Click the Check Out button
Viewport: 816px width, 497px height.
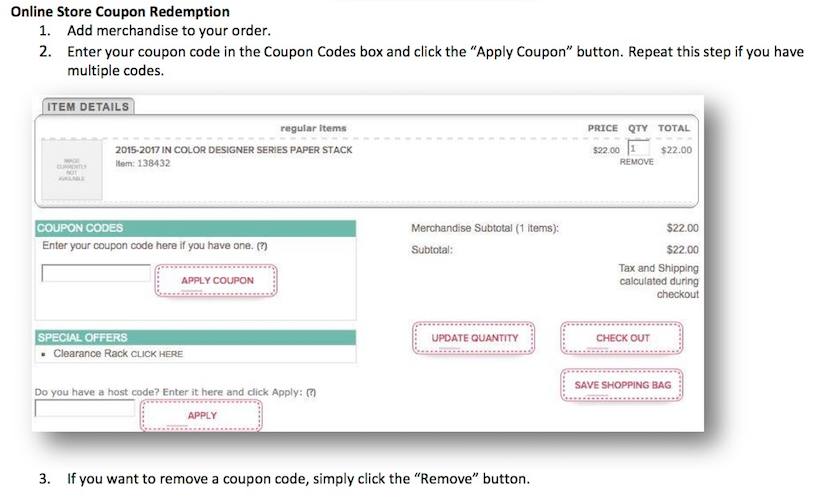click(622, 338)
